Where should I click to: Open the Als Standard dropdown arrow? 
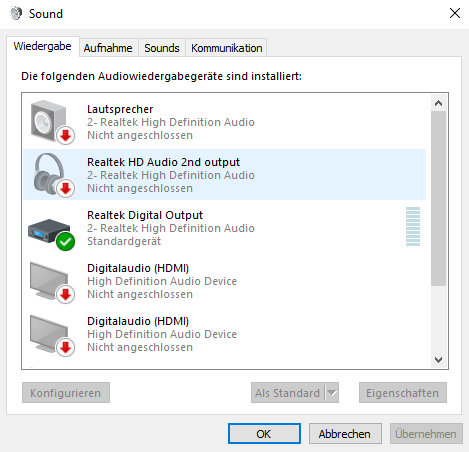(x=332, y=393)
